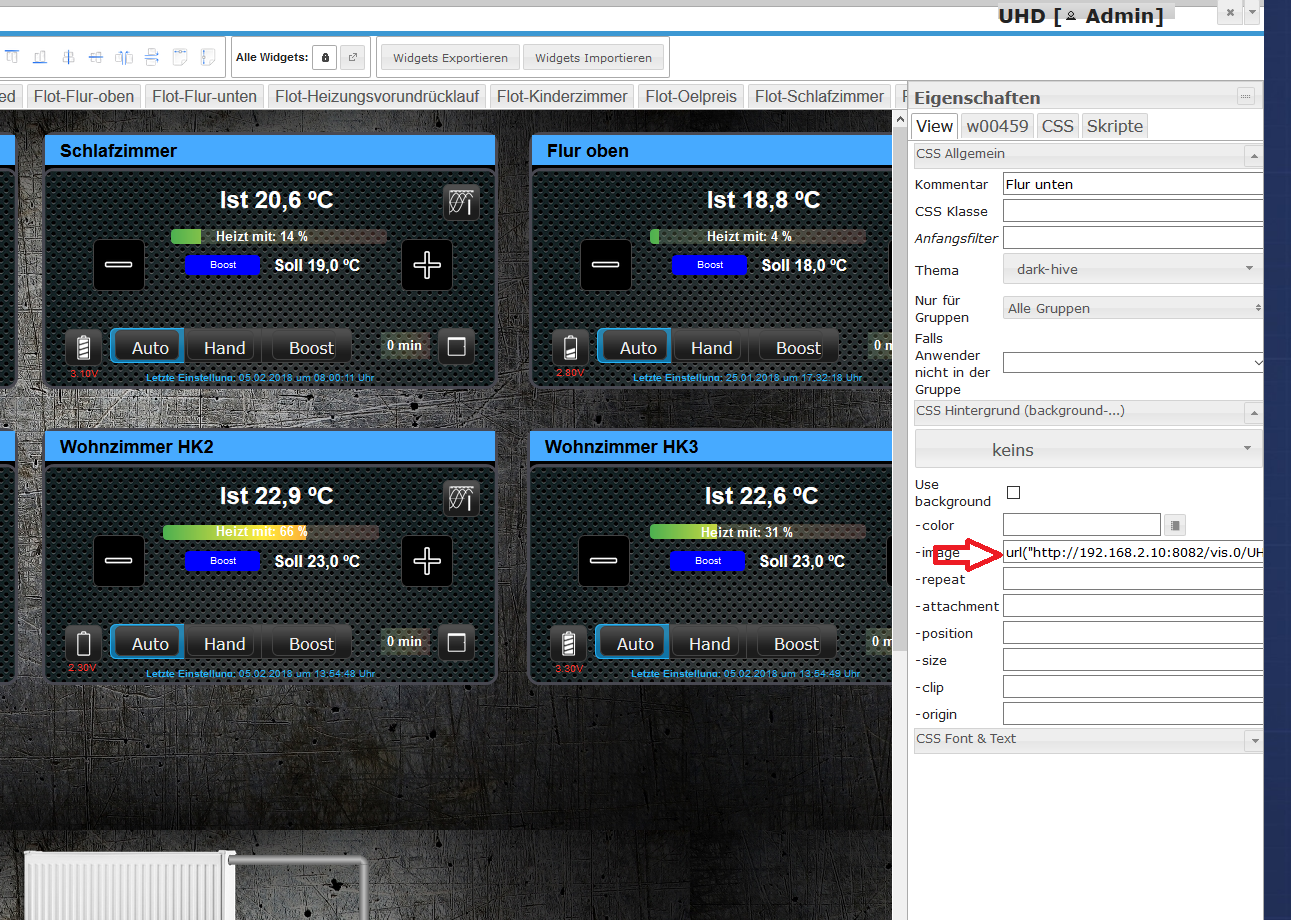1291x920 pixels.
Task: Switch Schlafzimmer to Hand mode
Action: coord(224,348)
